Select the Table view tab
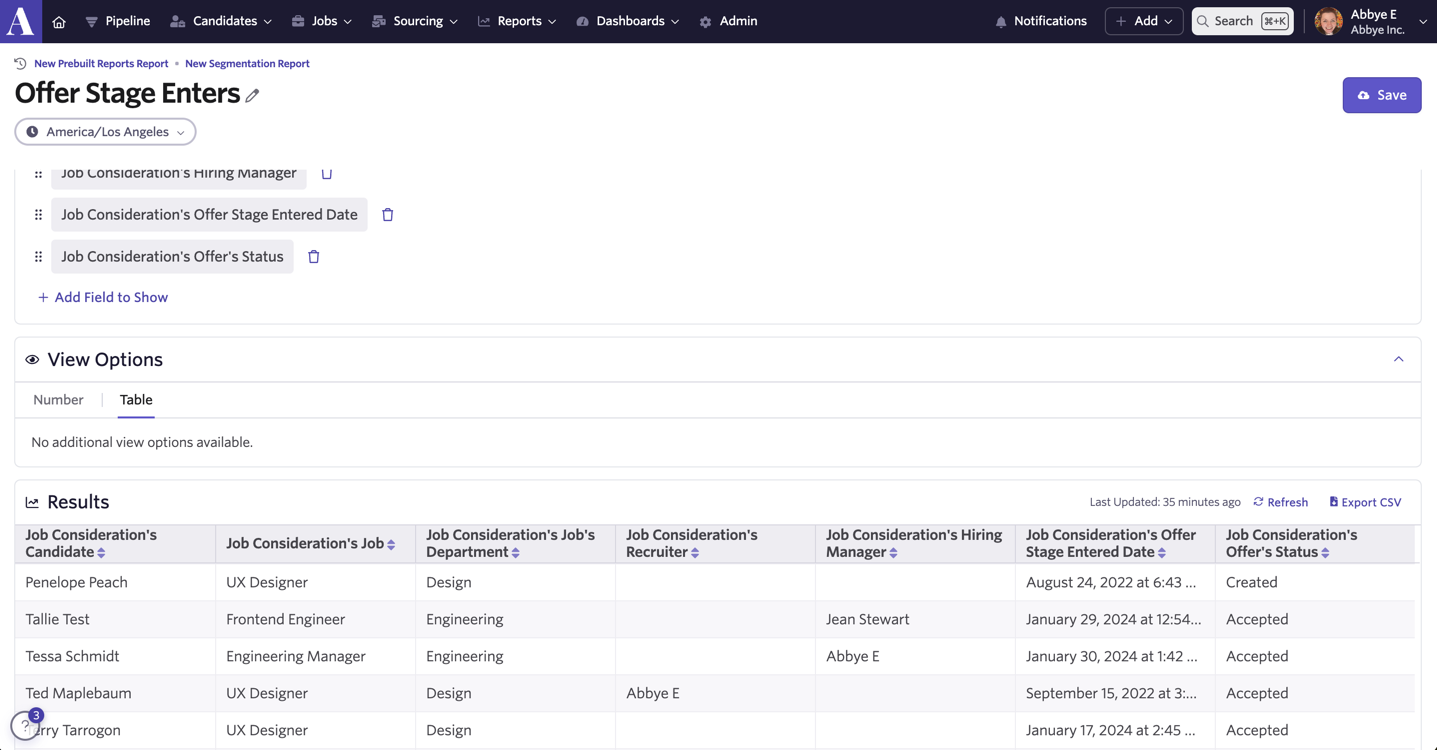1437x750 pixels. (x=136, y=400)
